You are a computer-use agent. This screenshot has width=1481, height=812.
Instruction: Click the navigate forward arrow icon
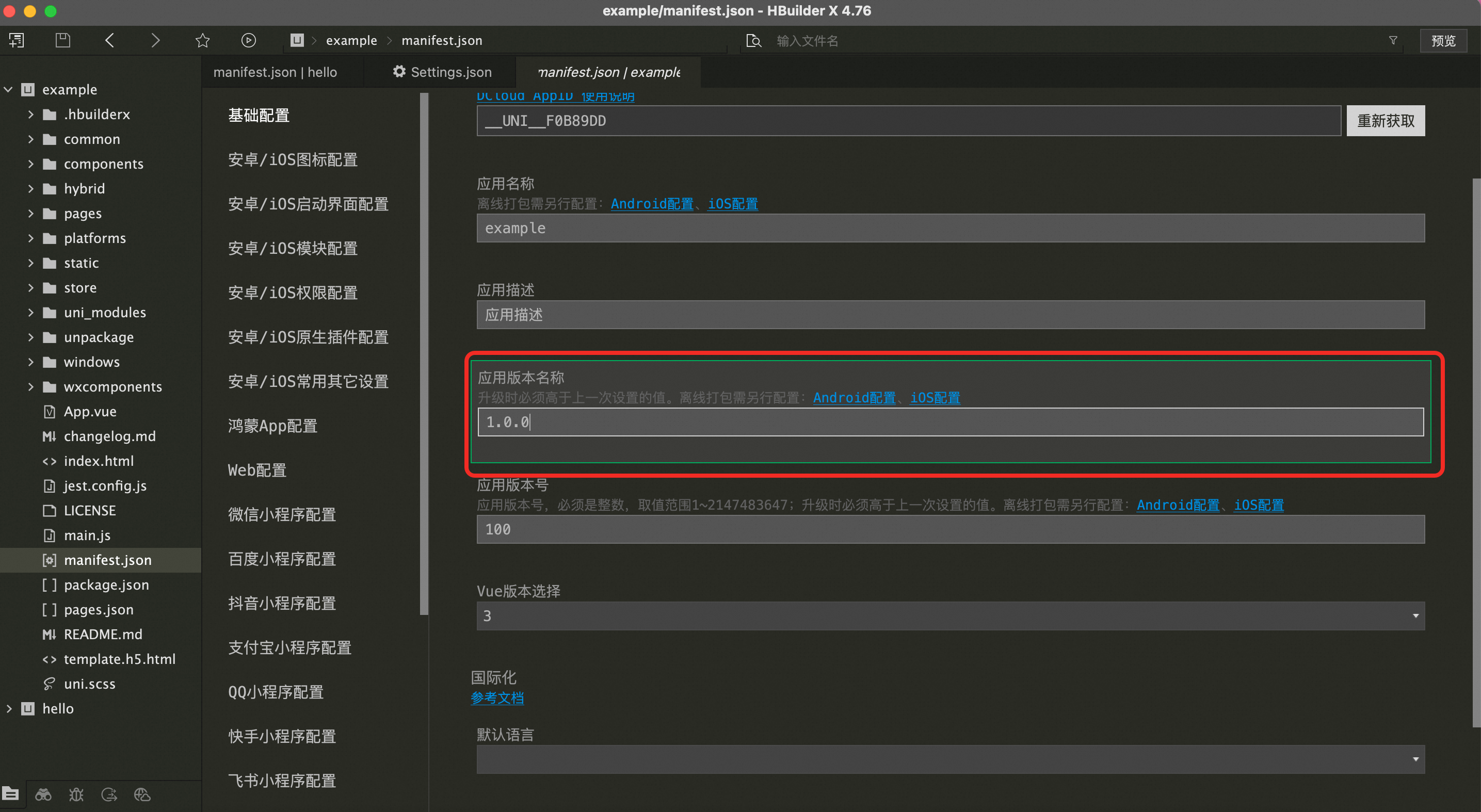[155, 40]
